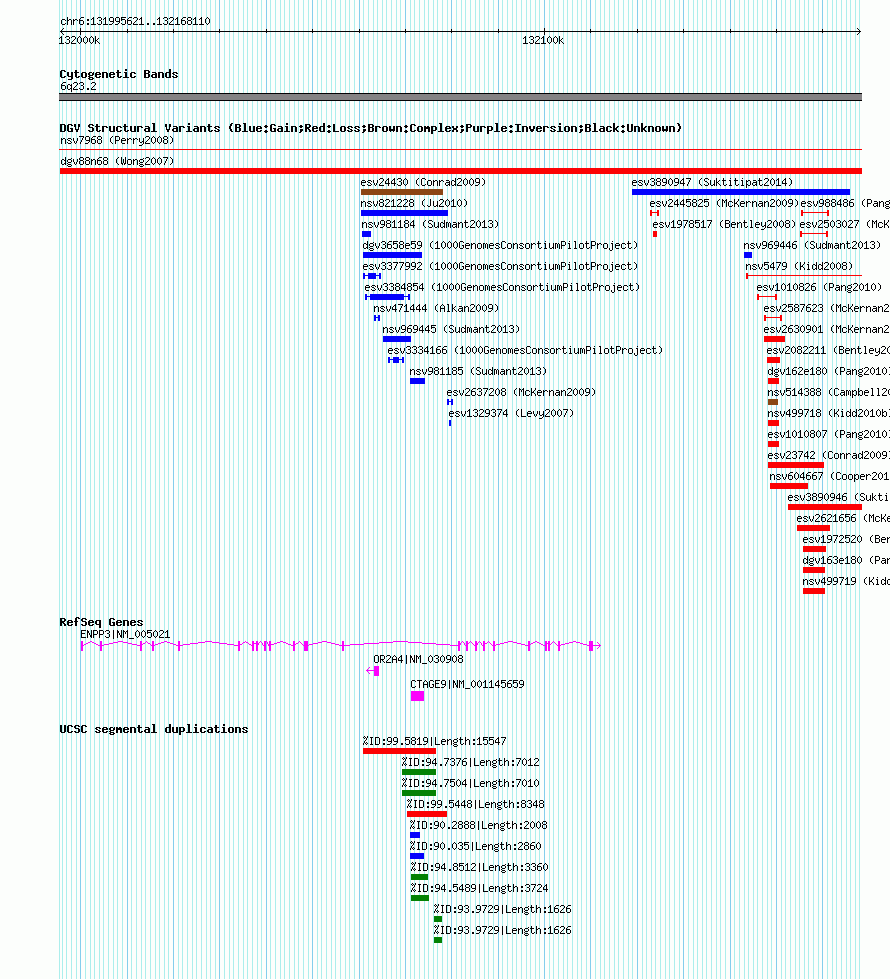Select the 6q23.2 cytogenetic band bar
This screenshot has width=890, height=979.
coord(460,97)
